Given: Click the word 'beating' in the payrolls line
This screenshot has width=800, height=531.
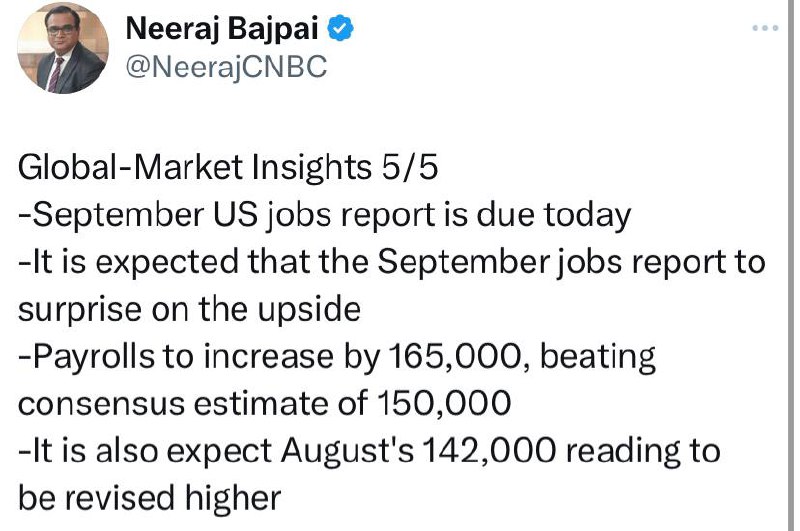Looking at the screenshot, I should [x=597, y=357].
